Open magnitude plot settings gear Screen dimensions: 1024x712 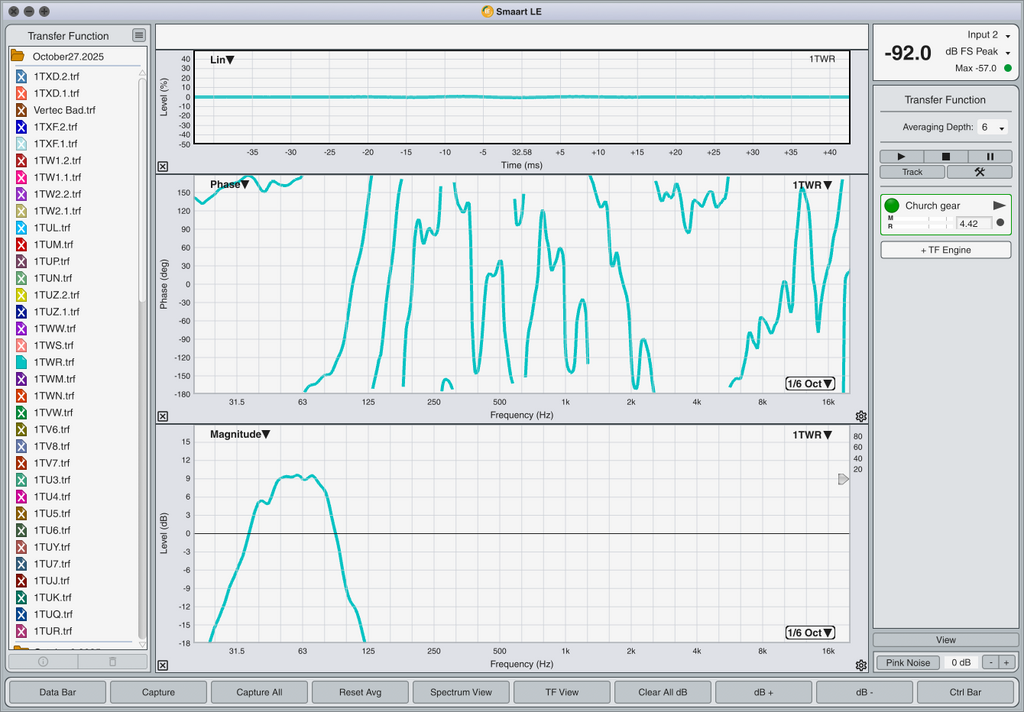861,665
